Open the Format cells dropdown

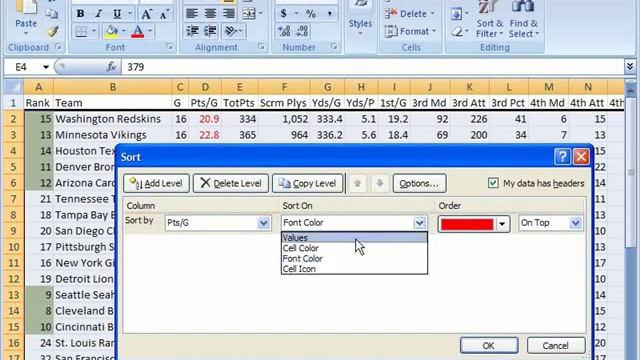click(x=411, y=31)
